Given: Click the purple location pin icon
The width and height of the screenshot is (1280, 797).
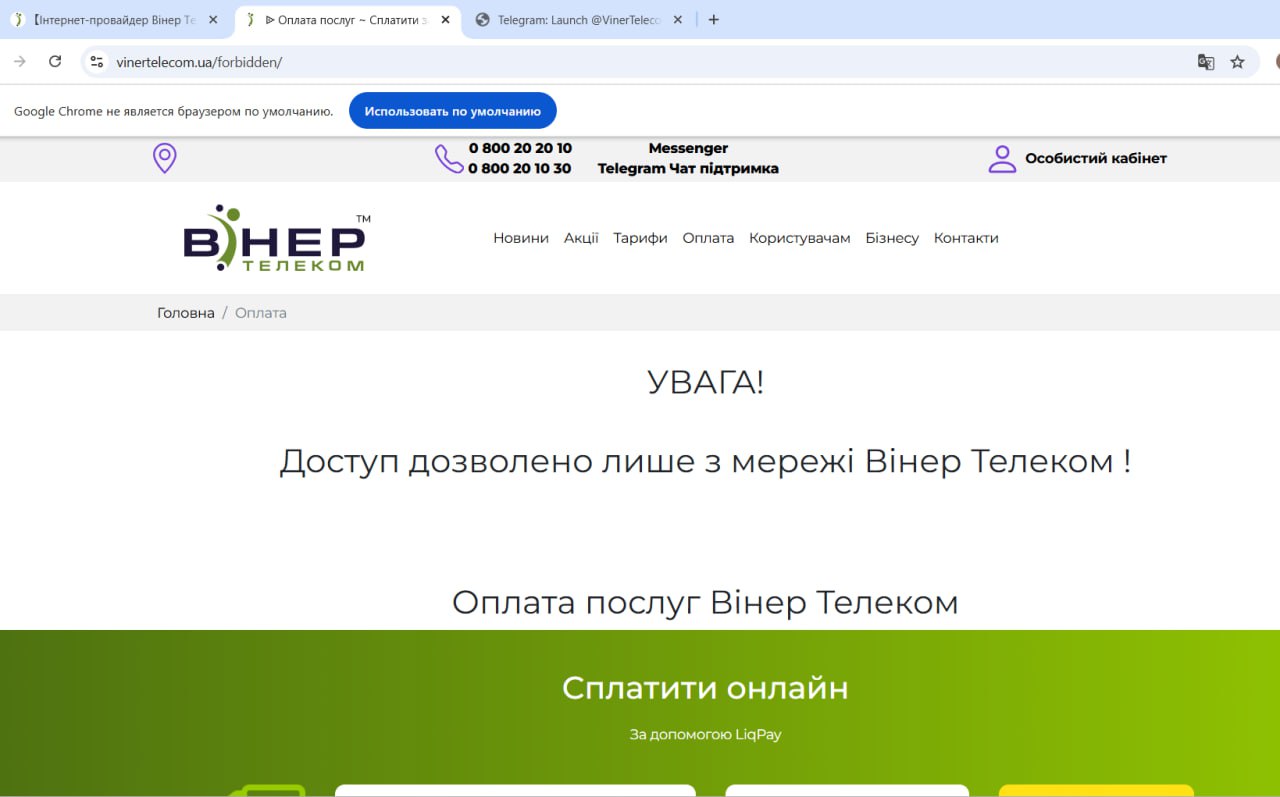Looking at the screenshot, I should 165,158.
